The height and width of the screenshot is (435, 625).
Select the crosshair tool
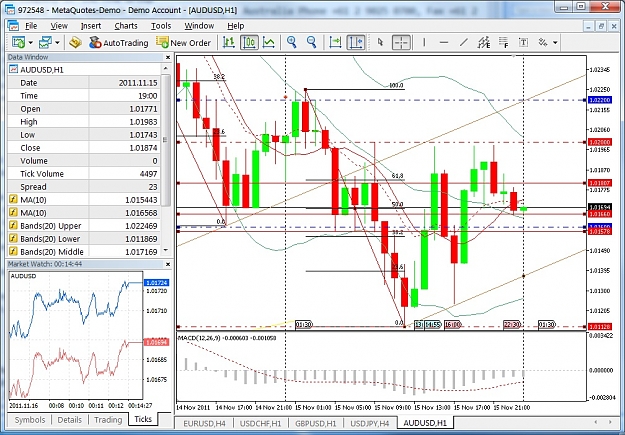(401, 42)
